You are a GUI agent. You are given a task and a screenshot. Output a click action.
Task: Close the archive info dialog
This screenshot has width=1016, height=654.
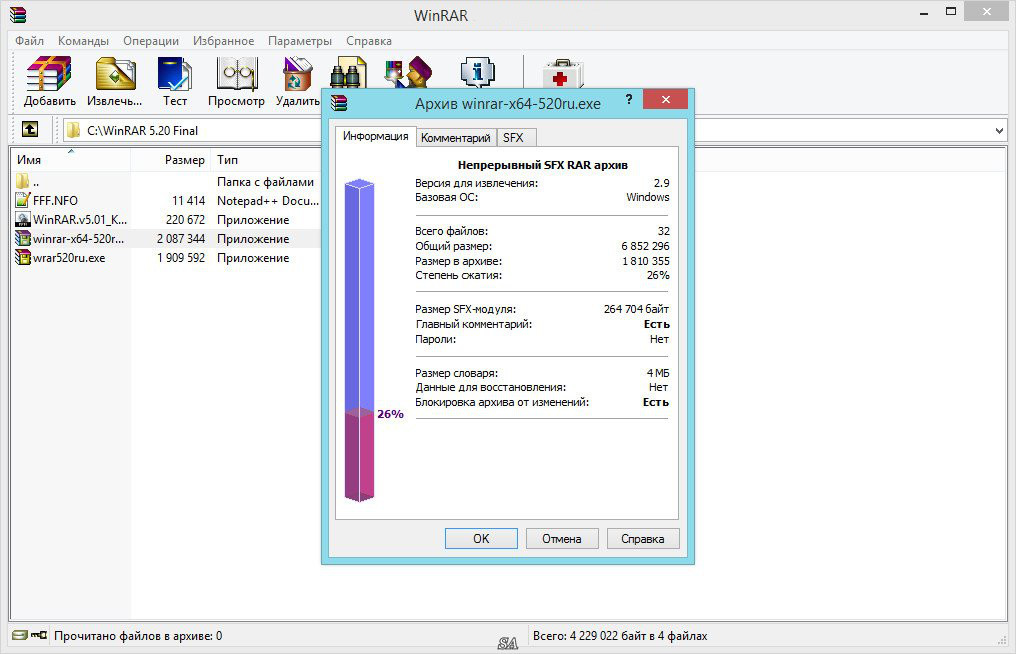pos(665,99)
